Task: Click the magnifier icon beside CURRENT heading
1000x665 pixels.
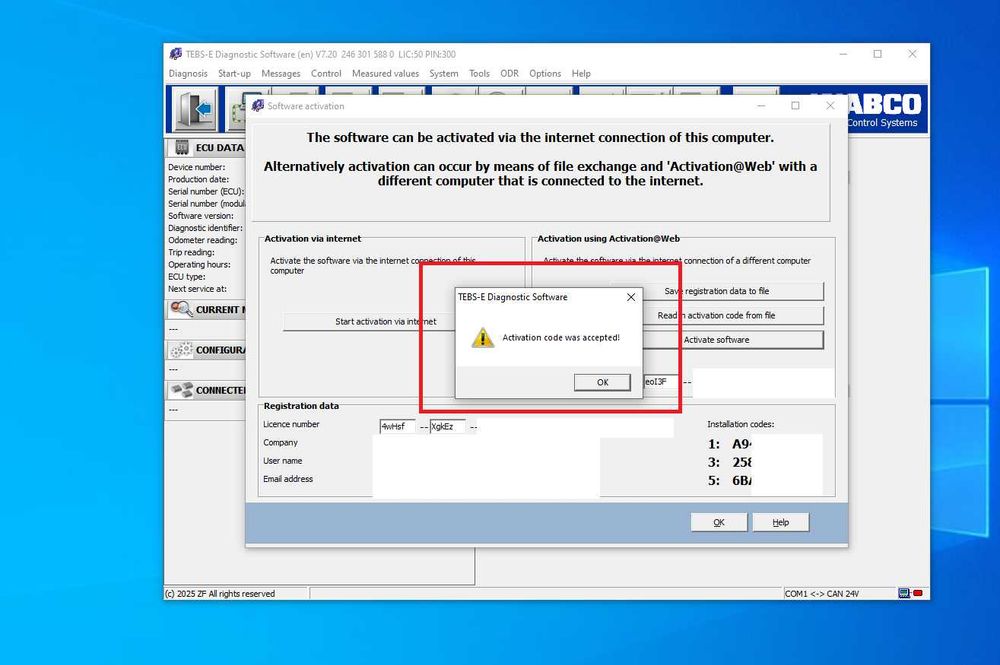Action: 181,309
